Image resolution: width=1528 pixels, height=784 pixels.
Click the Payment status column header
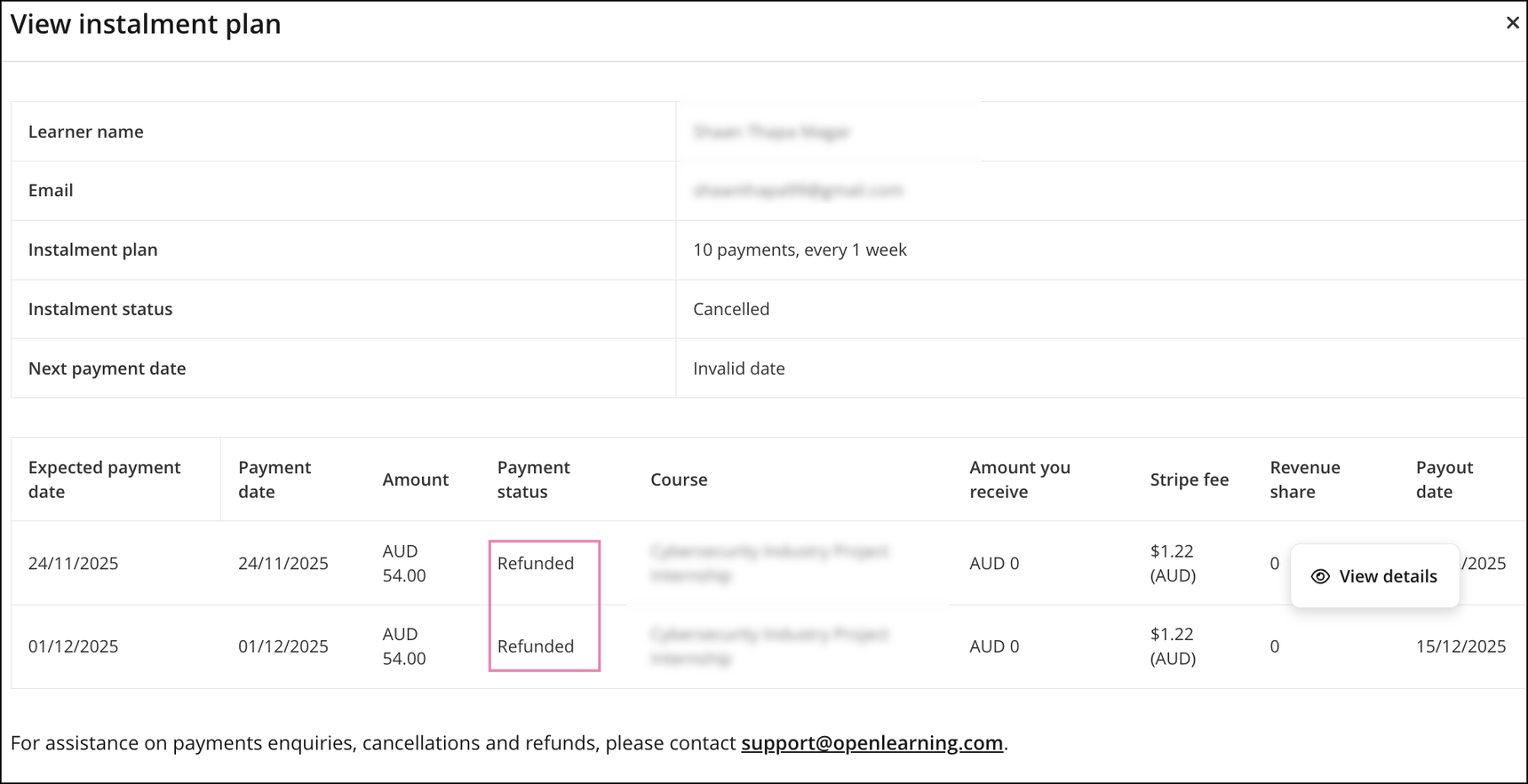[x=533, y=479]
